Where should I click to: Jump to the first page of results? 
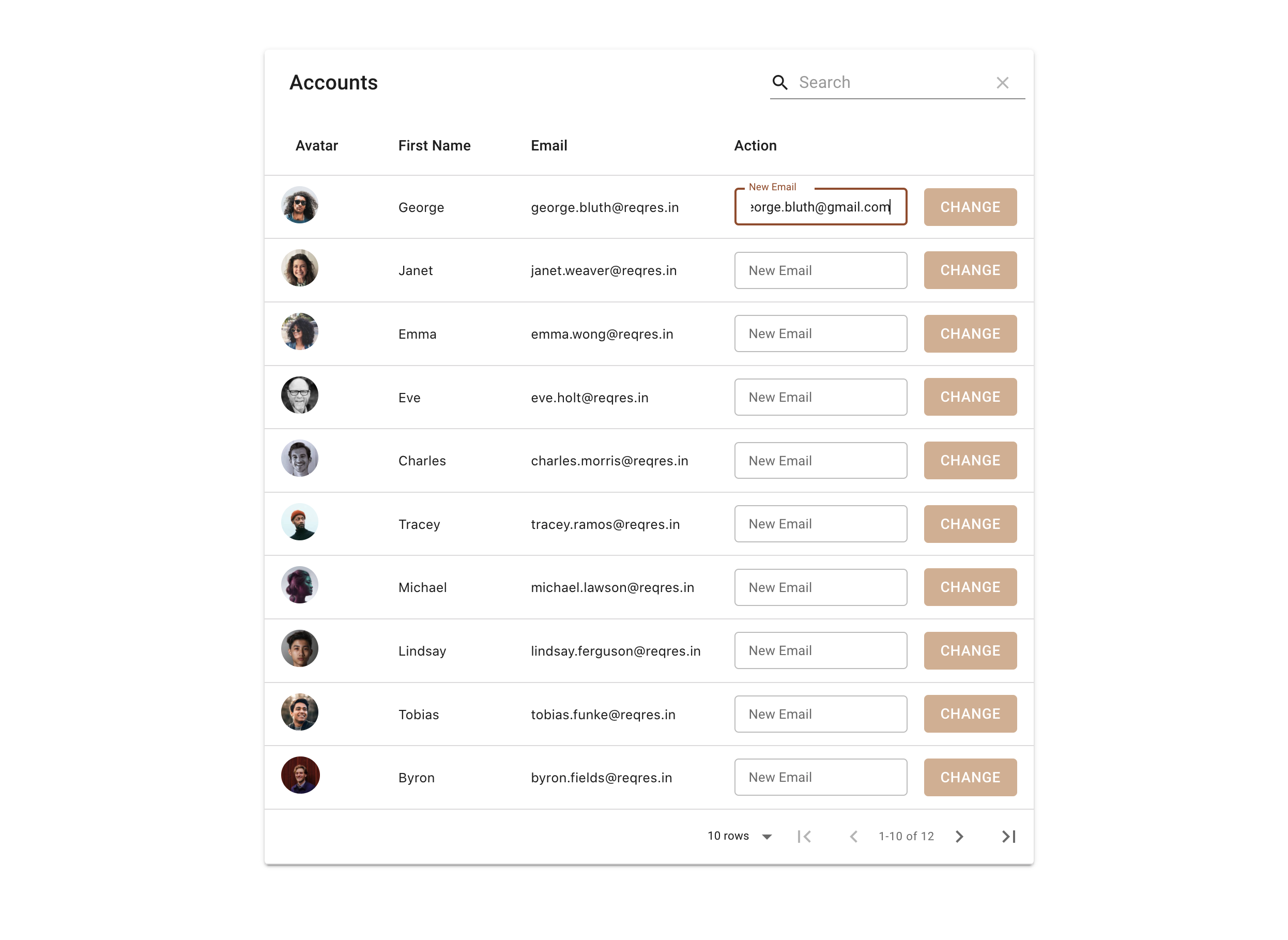click(x=804, y=836)
